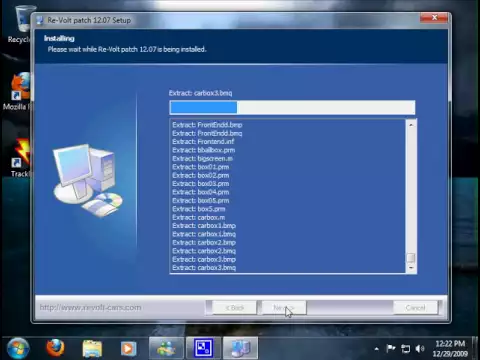Image resolution: width=480 pixels, height=360 pixels.
Task: Click the extract log scrollbar thumb
Action: click(411, 258)
